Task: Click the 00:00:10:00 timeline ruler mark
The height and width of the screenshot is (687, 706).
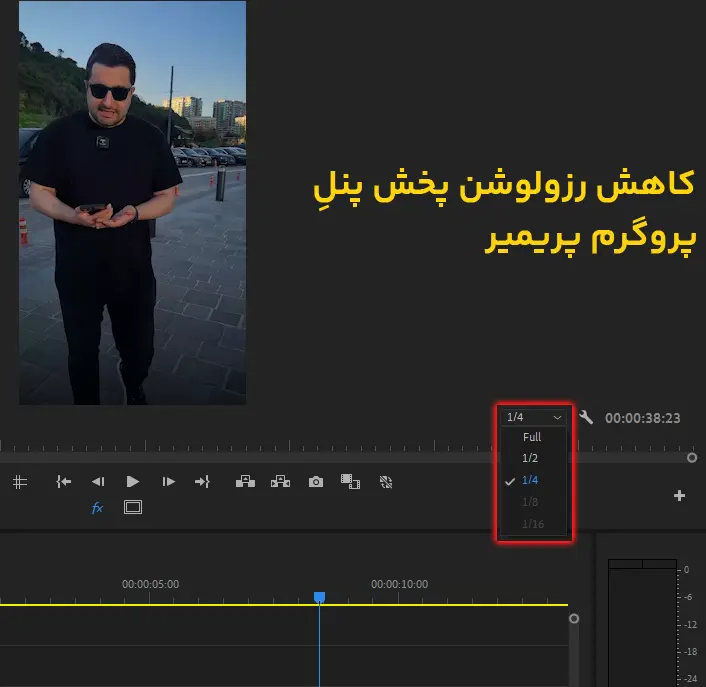Action: click(x=399, y=584)
